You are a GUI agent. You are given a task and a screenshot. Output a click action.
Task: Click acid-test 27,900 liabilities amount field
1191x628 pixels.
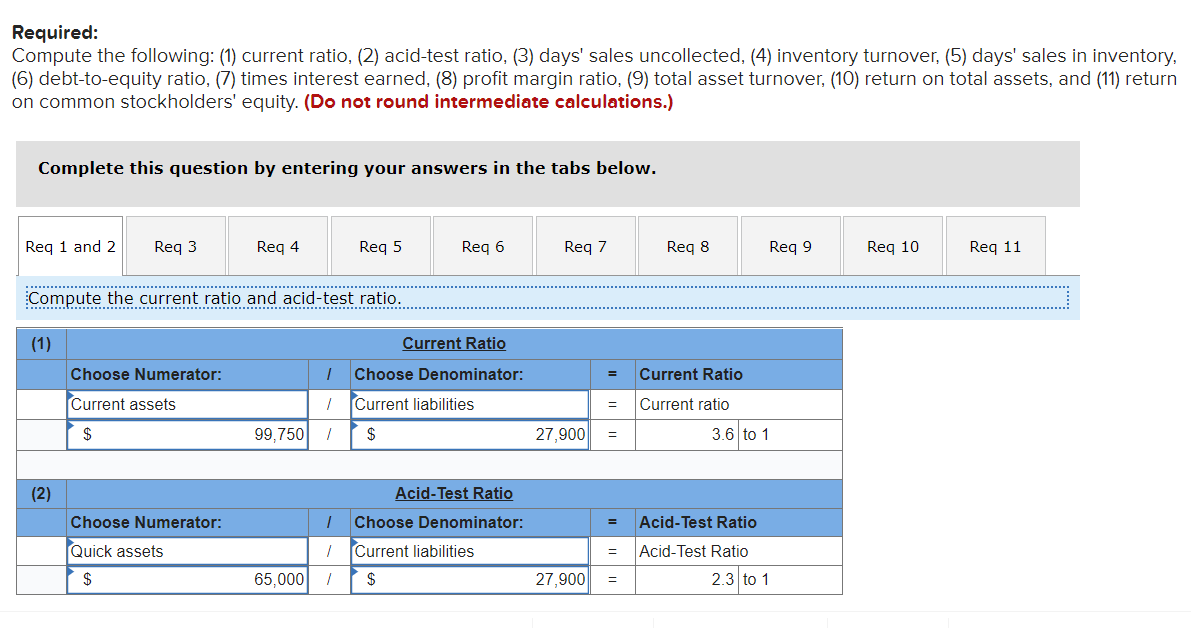(470, 579)
